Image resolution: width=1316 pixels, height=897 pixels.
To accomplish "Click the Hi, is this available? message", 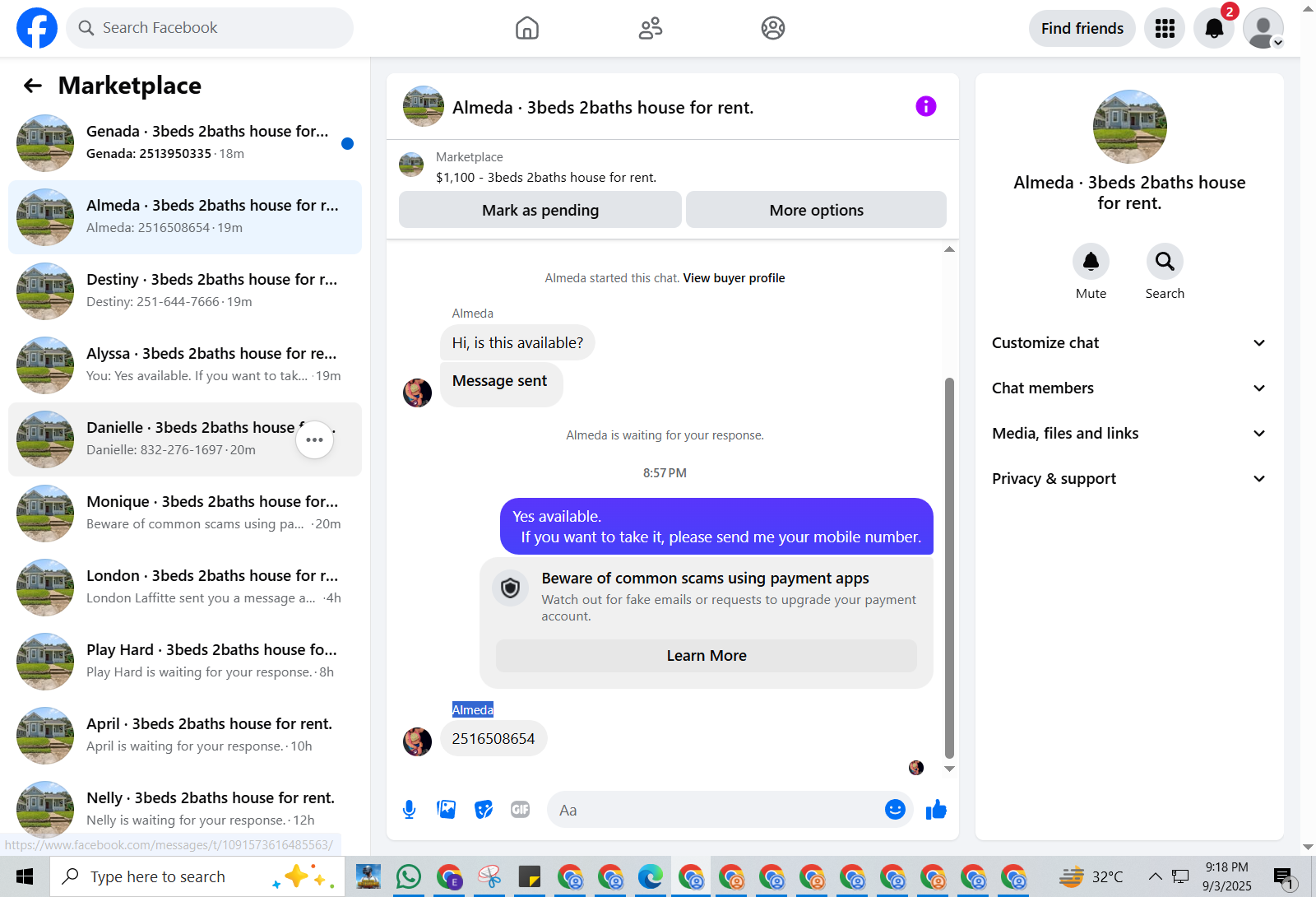I will pyautogui.click(x=517, y=343).
